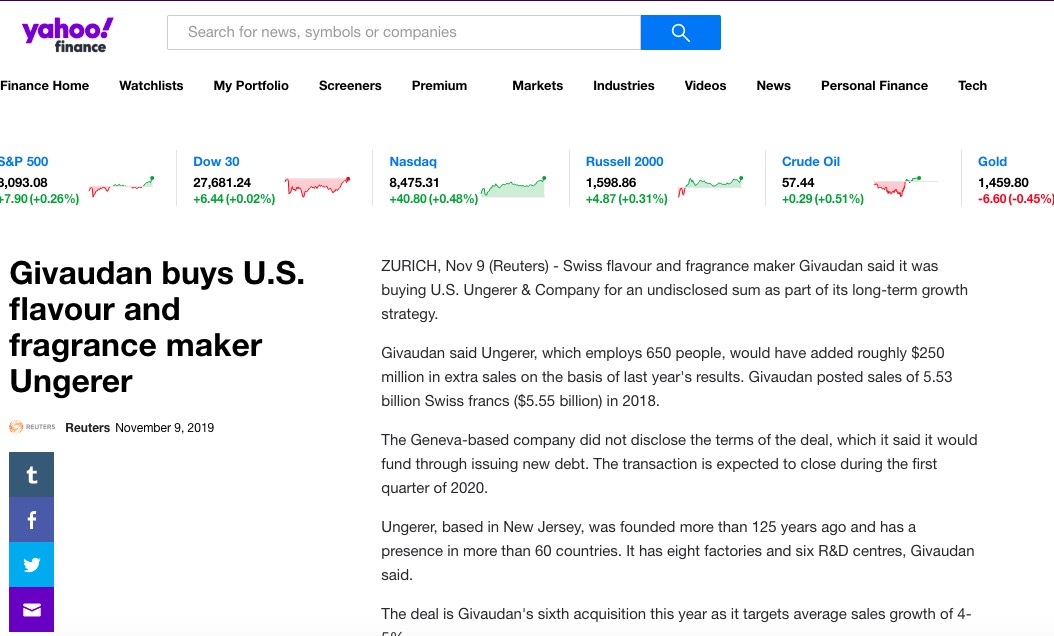The height and width of the screenshot is (636, 1054).
Task: Open the Russell 2000 quote link
Action: click(x=624, y=161)
